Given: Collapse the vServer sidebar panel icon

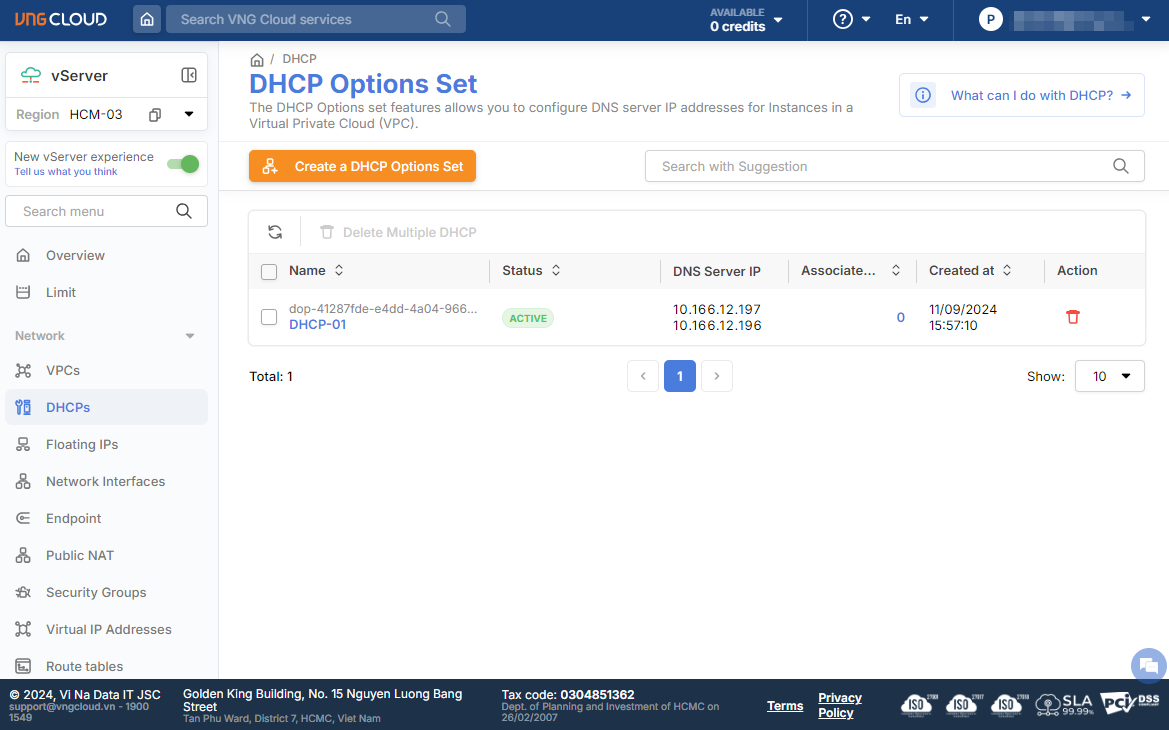Looking at the screenshot, I should pos(189,75).
